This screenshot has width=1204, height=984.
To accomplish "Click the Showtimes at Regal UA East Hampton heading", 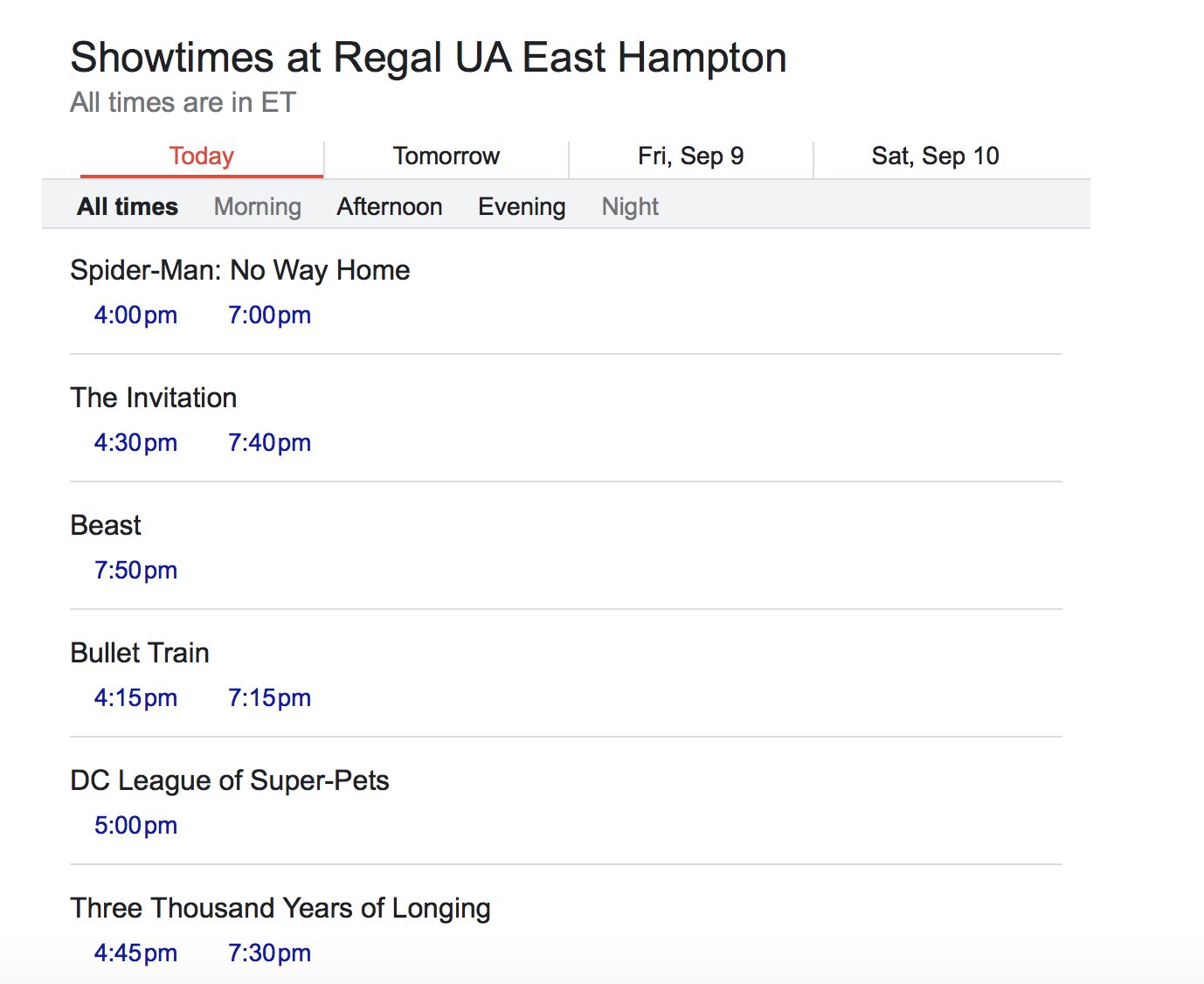I will (429, 58).
